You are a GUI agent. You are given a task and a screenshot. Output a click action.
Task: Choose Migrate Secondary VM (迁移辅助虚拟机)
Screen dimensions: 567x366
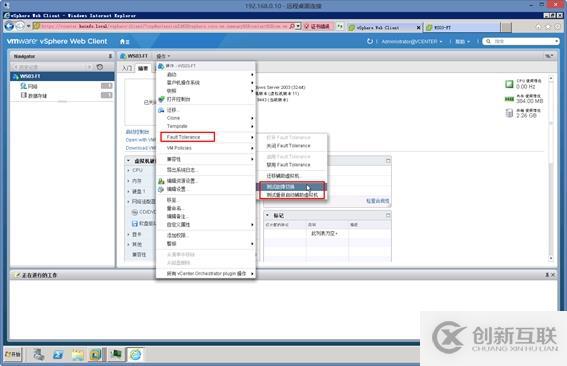[292, 176]
